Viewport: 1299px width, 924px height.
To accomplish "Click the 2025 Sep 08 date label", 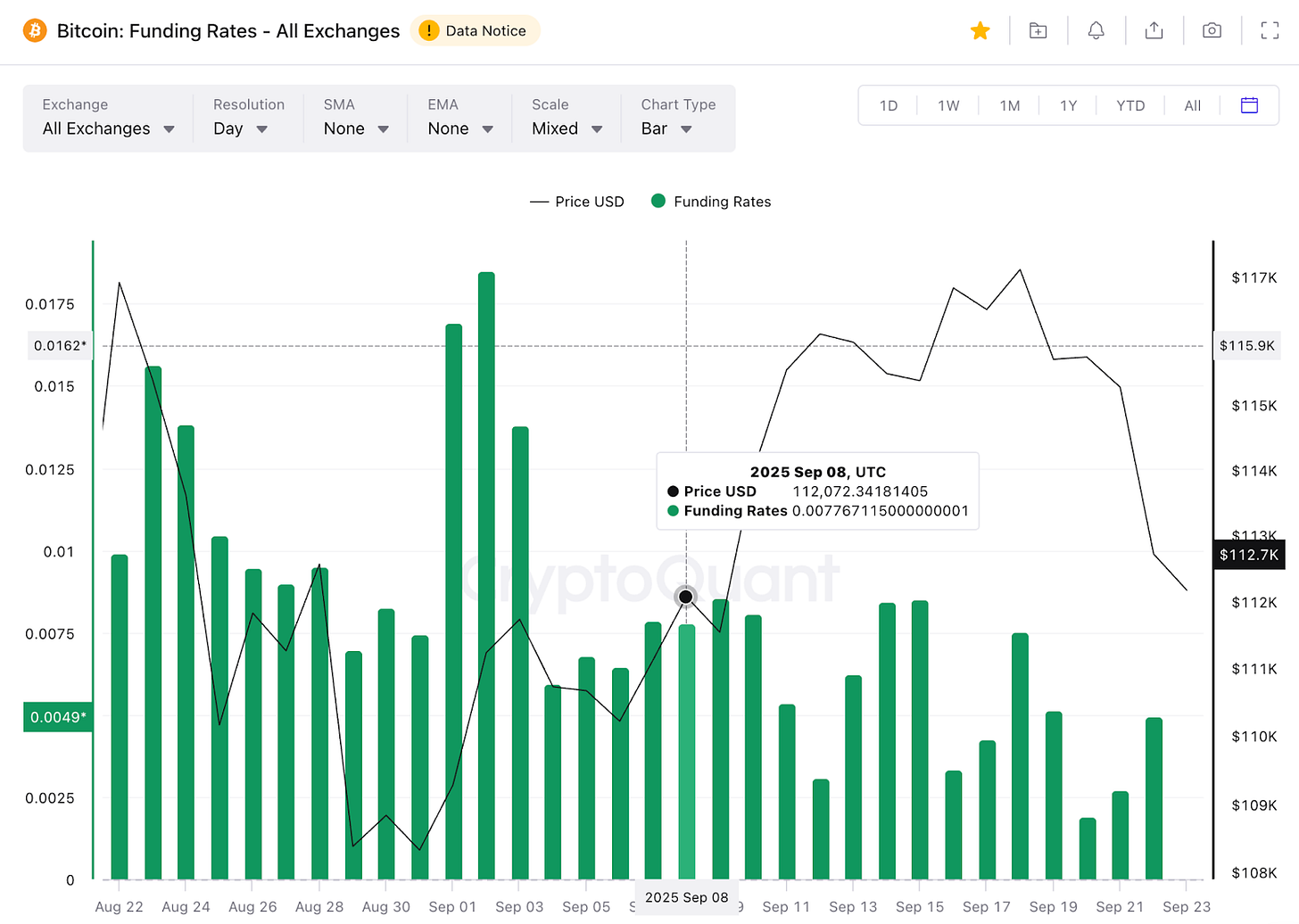I will pos(686,897).
